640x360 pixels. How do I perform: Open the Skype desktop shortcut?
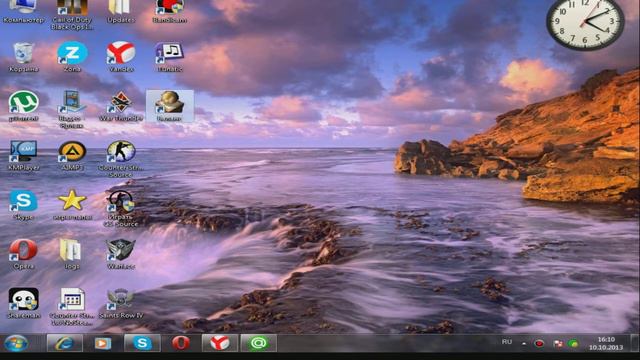pyautogui.click(x=23, y=205)
